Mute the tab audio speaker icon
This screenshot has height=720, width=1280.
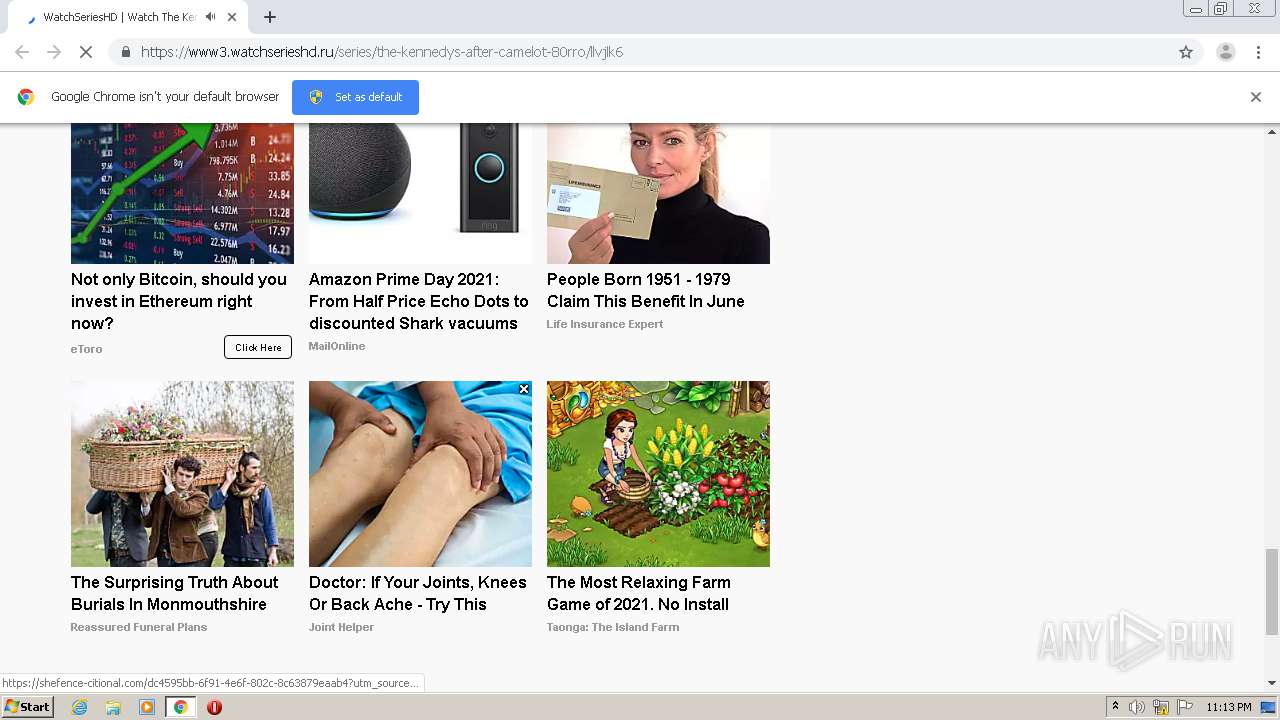(210, 17)
